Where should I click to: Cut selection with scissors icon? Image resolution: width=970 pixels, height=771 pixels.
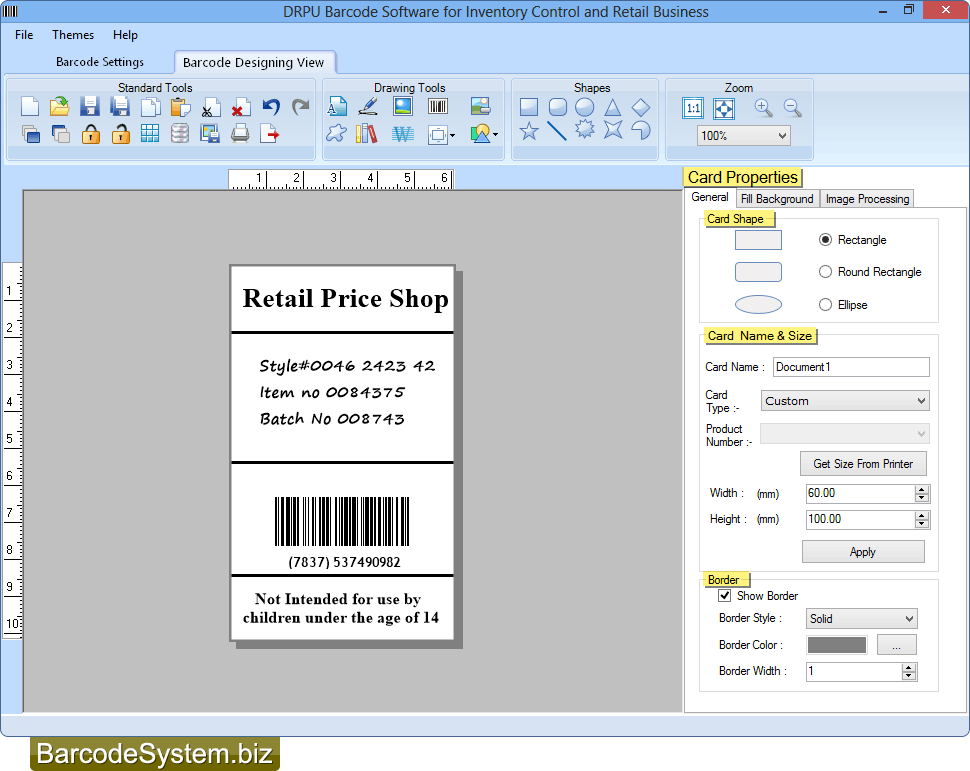point(210,106)
